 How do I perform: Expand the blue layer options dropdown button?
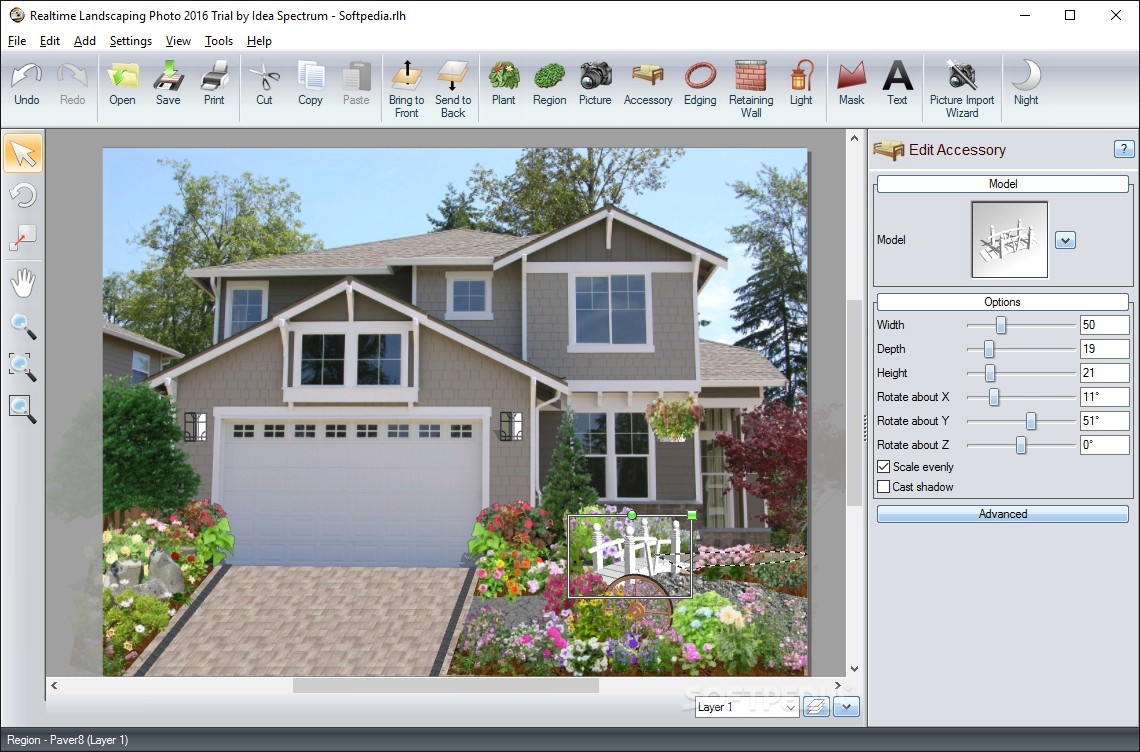(x=846, y=707)
